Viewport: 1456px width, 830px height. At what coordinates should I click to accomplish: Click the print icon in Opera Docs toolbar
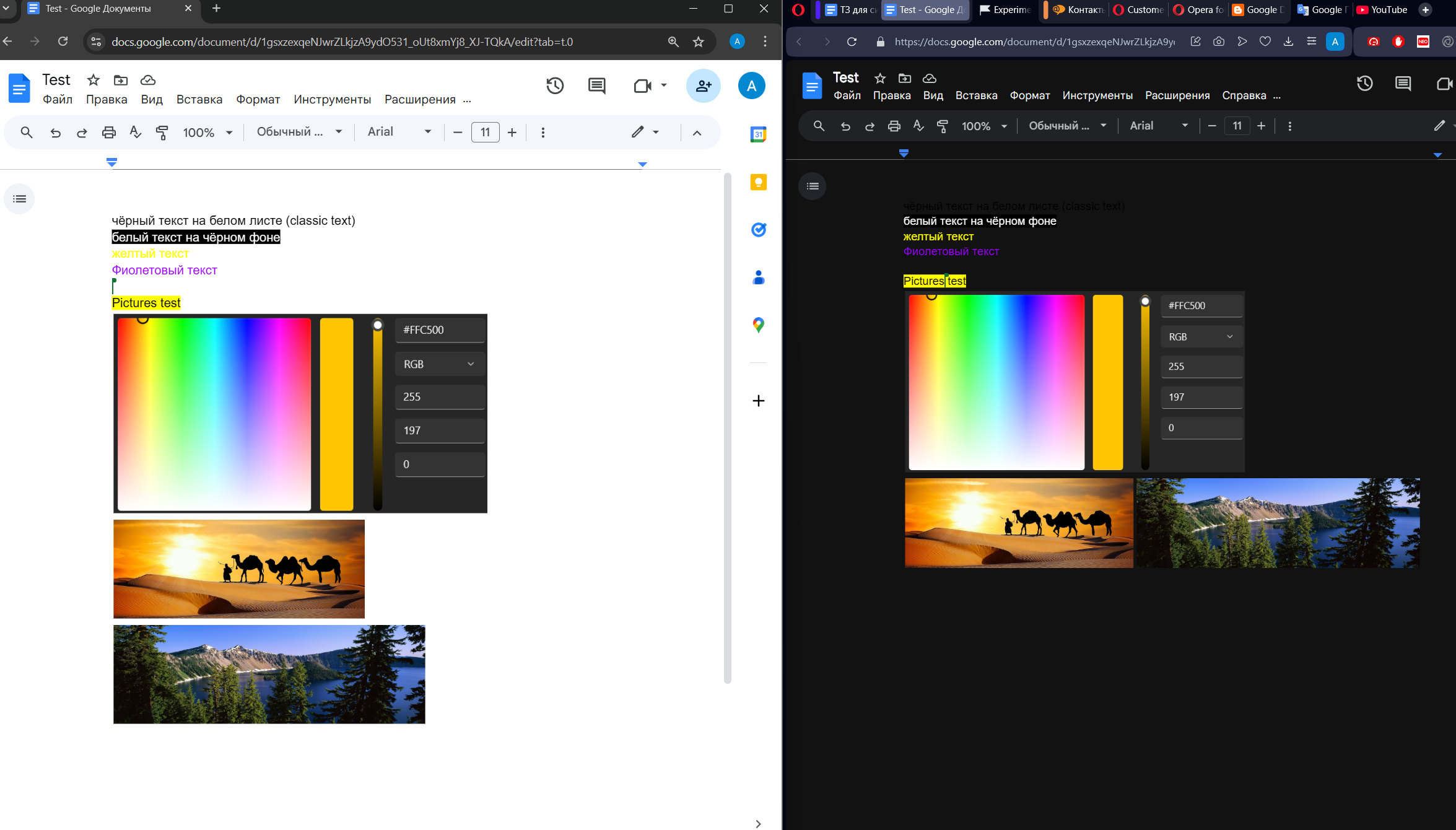894,126
